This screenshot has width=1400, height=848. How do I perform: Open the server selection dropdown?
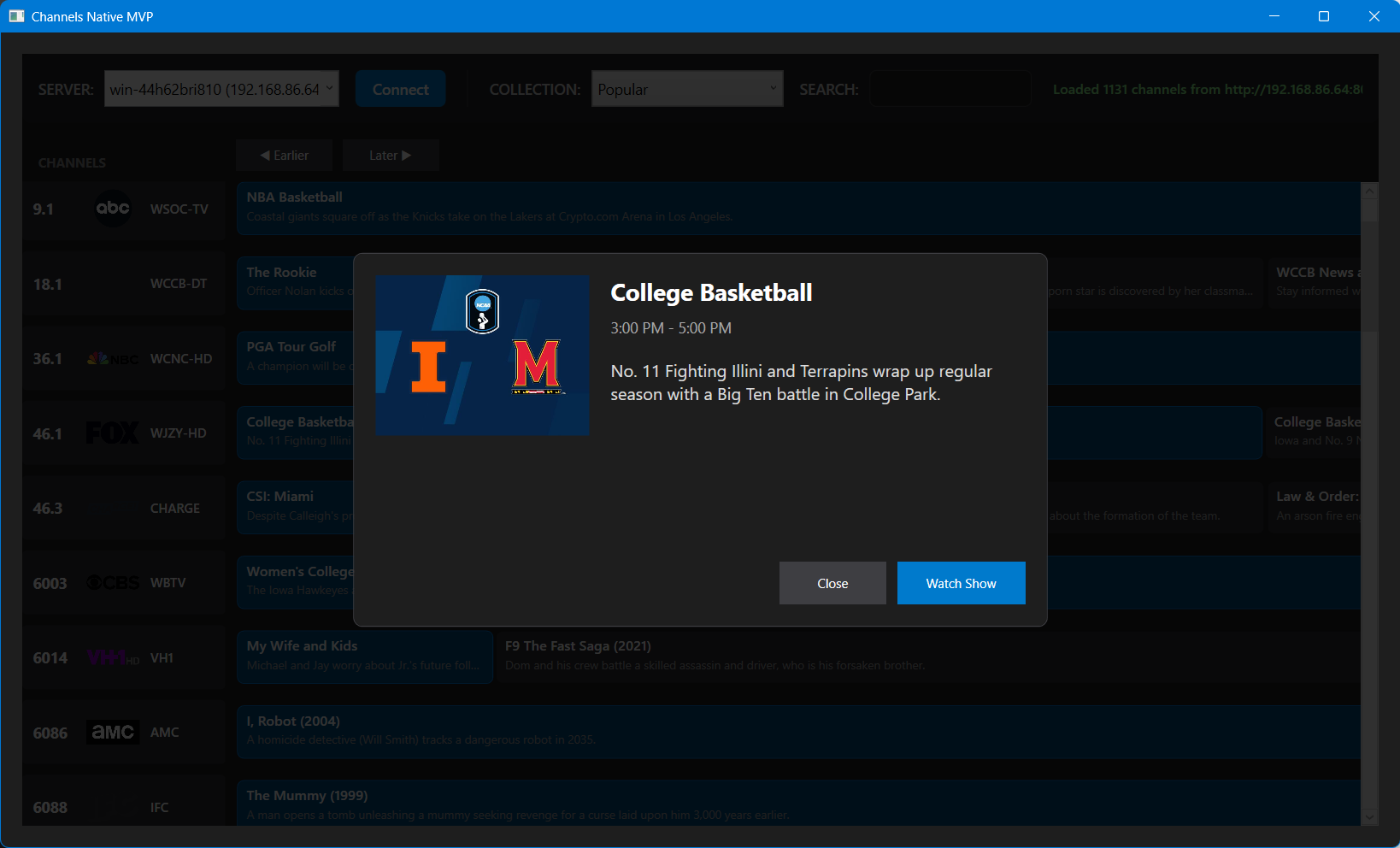[x=221, y=89]
